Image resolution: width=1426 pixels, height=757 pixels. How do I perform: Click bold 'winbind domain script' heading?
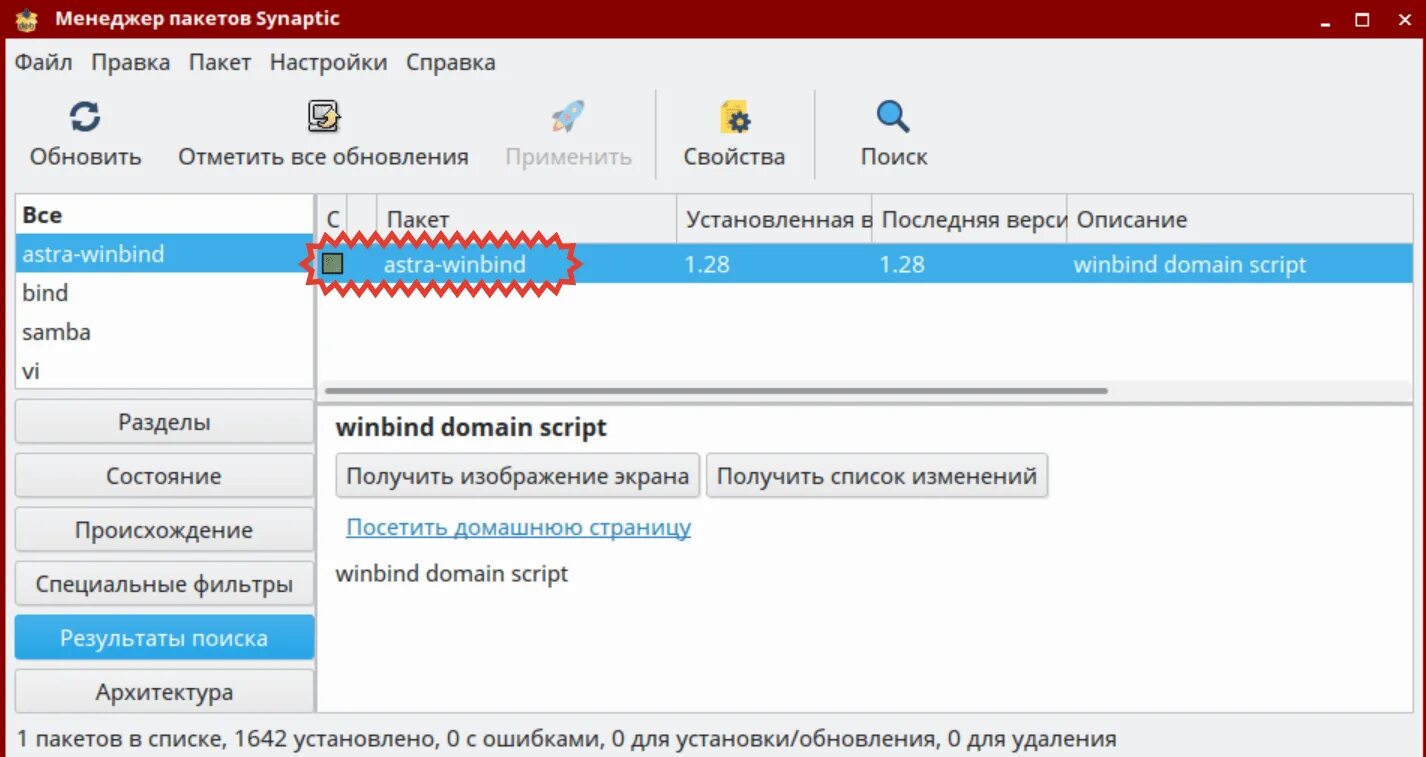tap(471, 428)
